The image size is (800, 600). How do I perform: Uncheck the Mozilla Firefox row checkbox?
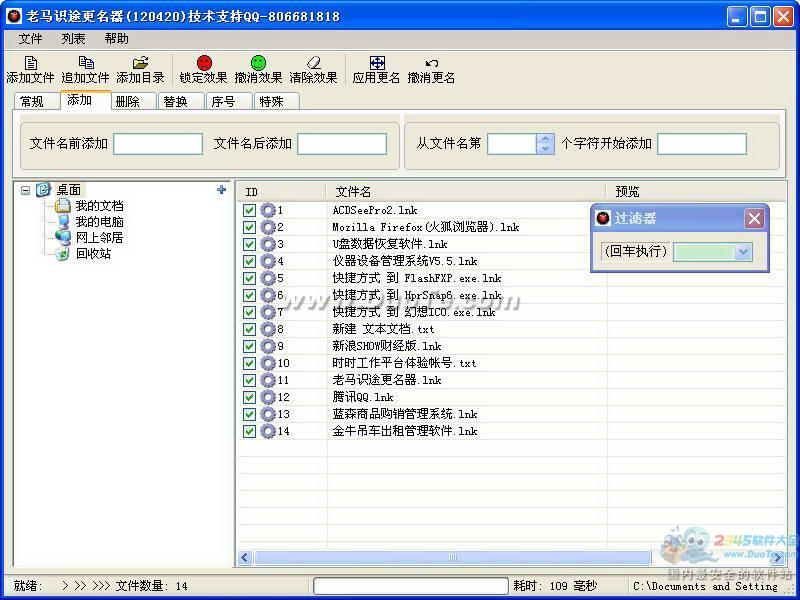click(x=249, y=227)
